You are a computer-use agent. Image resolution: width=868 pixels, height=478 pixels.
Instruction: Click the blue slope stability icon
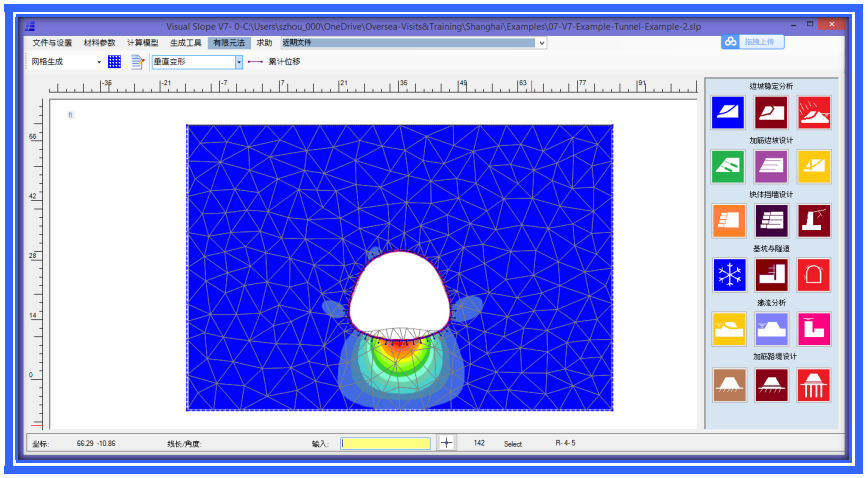point(728,112)
